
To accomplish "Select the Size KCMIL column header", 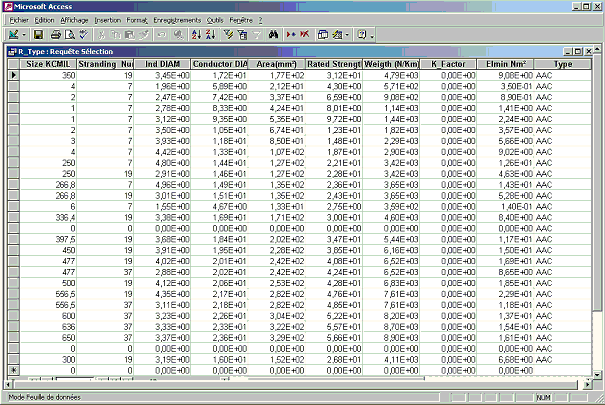I will (48, 64).
